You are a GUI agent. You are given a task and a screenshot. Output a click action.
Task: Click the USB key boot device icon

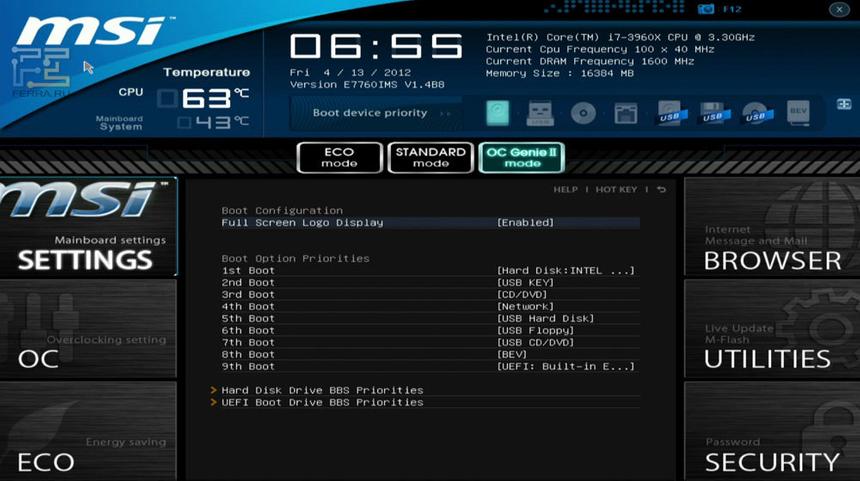point(540,113)
